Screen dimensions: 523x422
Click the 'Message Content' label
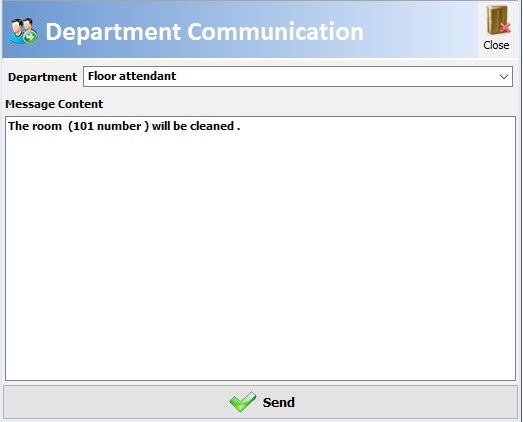(54, 104)
